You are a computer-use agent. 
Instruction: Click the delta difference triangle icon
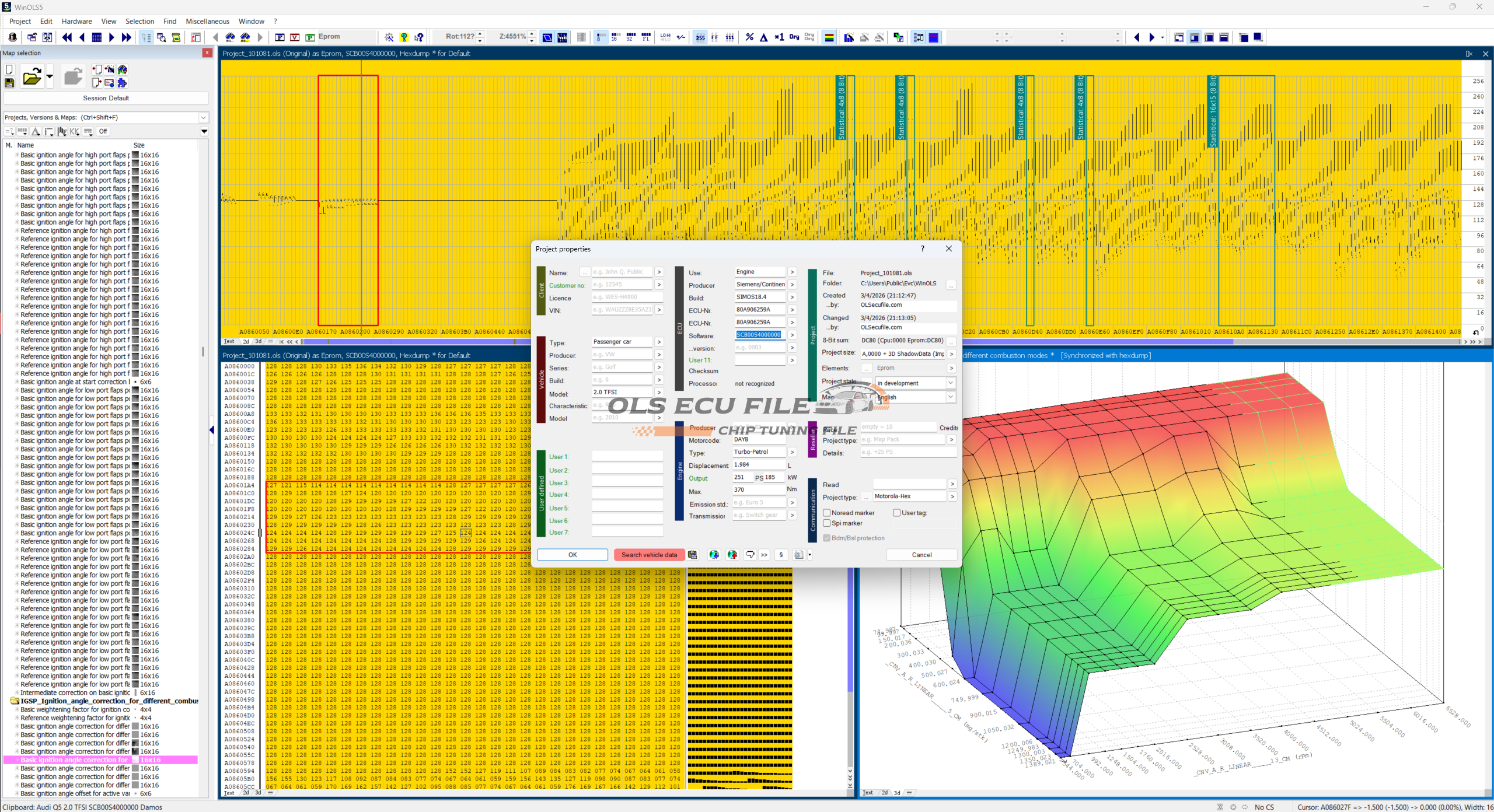coord(764,37)
